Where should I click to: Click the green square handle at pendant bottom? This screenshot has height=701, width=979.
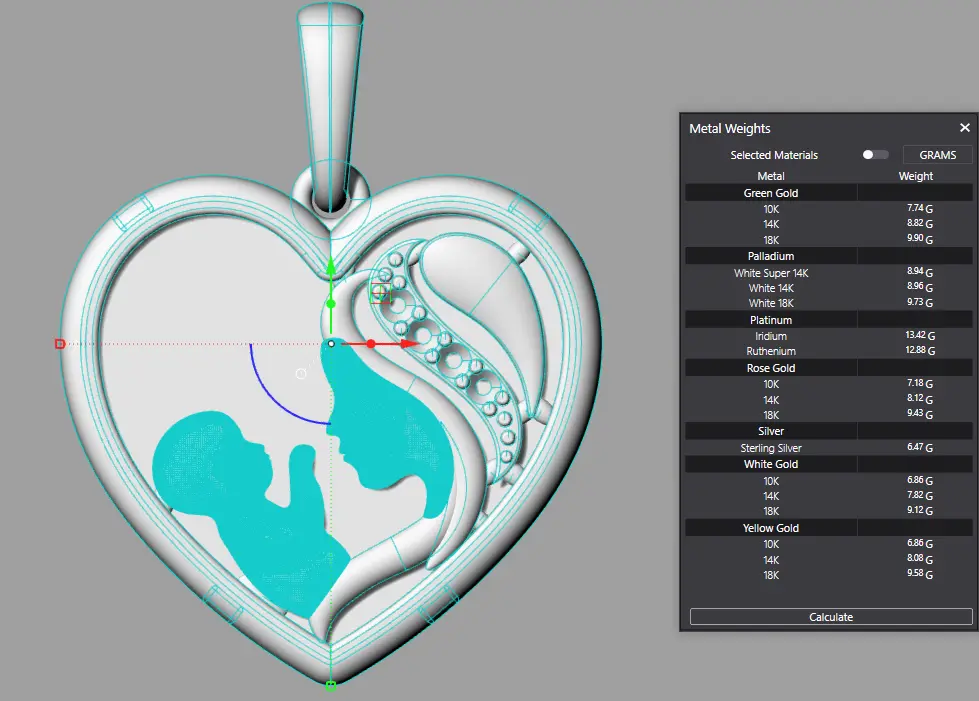[x=331, y=685]
